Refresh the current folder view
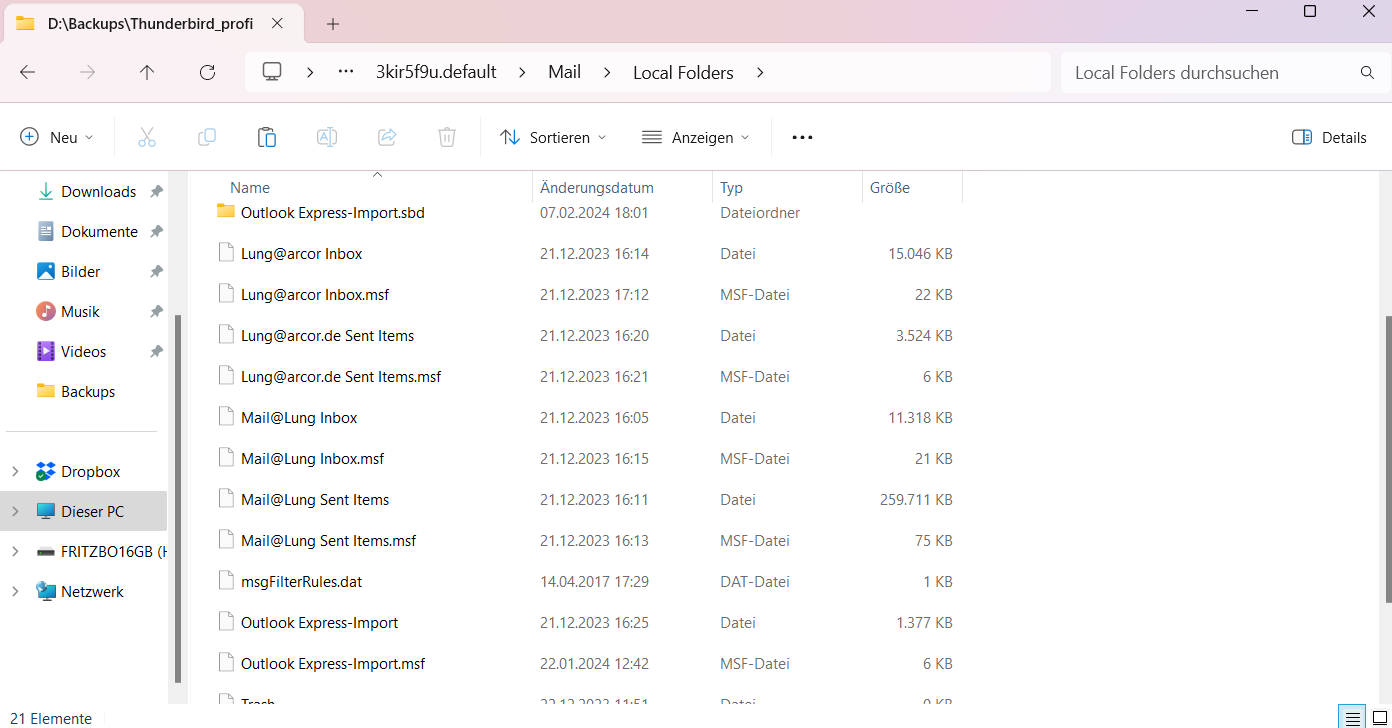Viewport: 1392px width, 728px height. (x=207, y=73)
